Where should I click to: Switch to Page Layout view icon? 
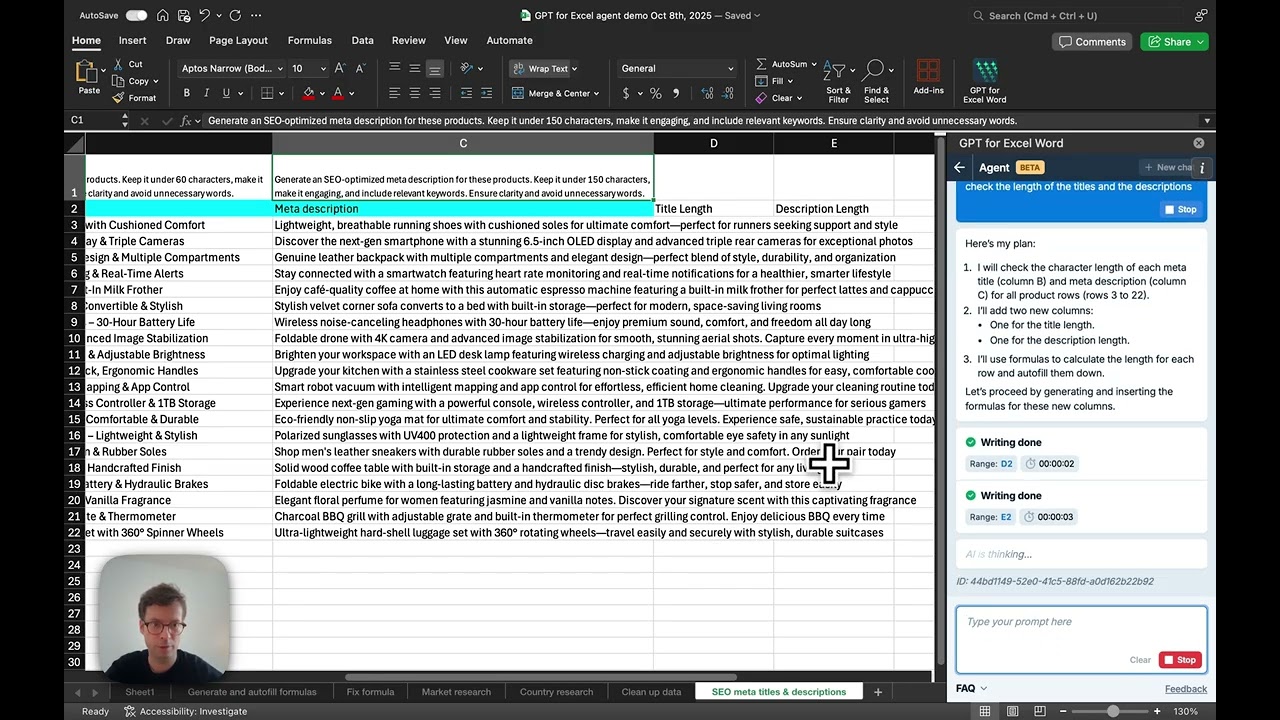click(1013, 711)
